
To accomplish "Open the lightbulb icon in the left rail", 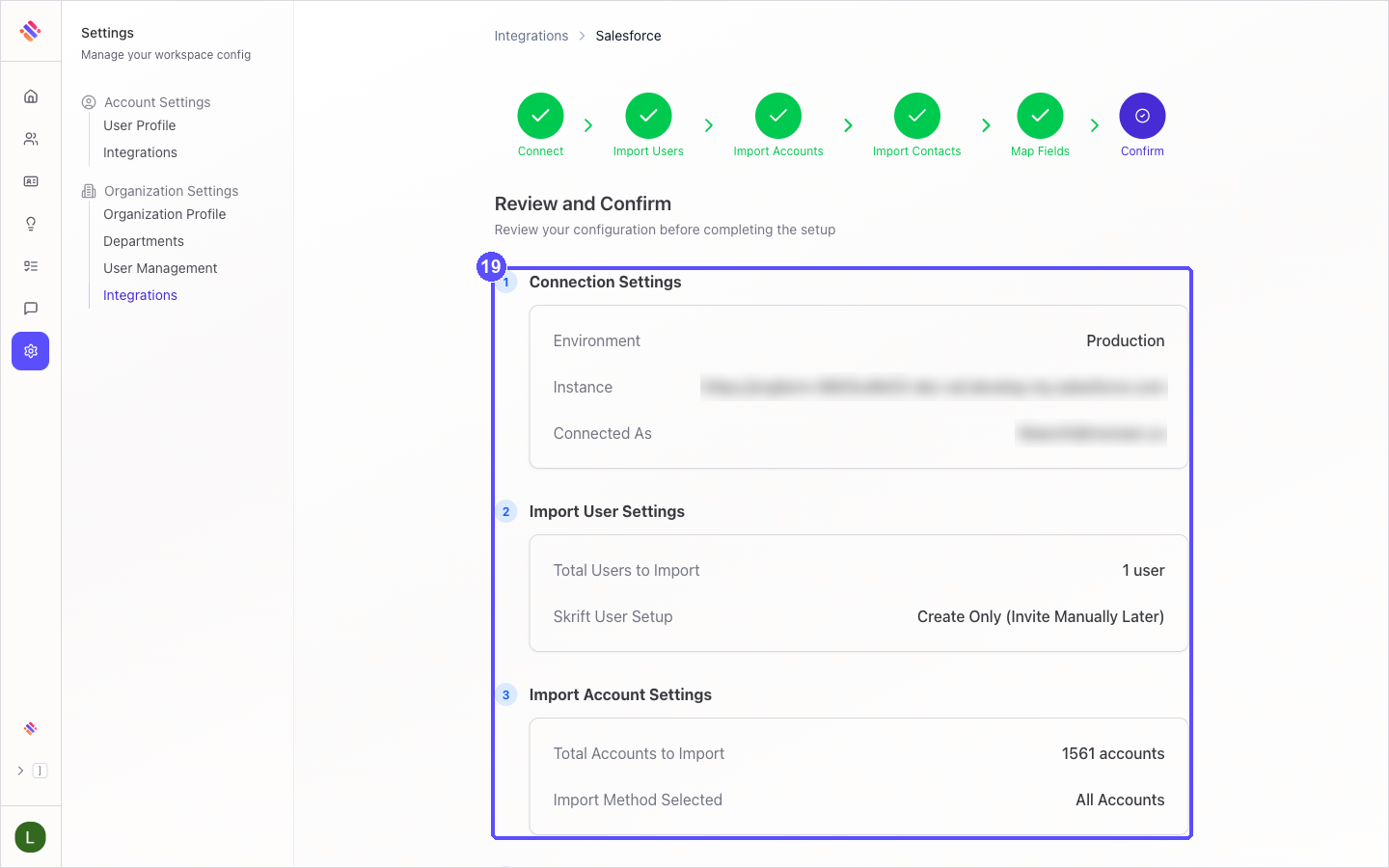I will pos(31,224).
